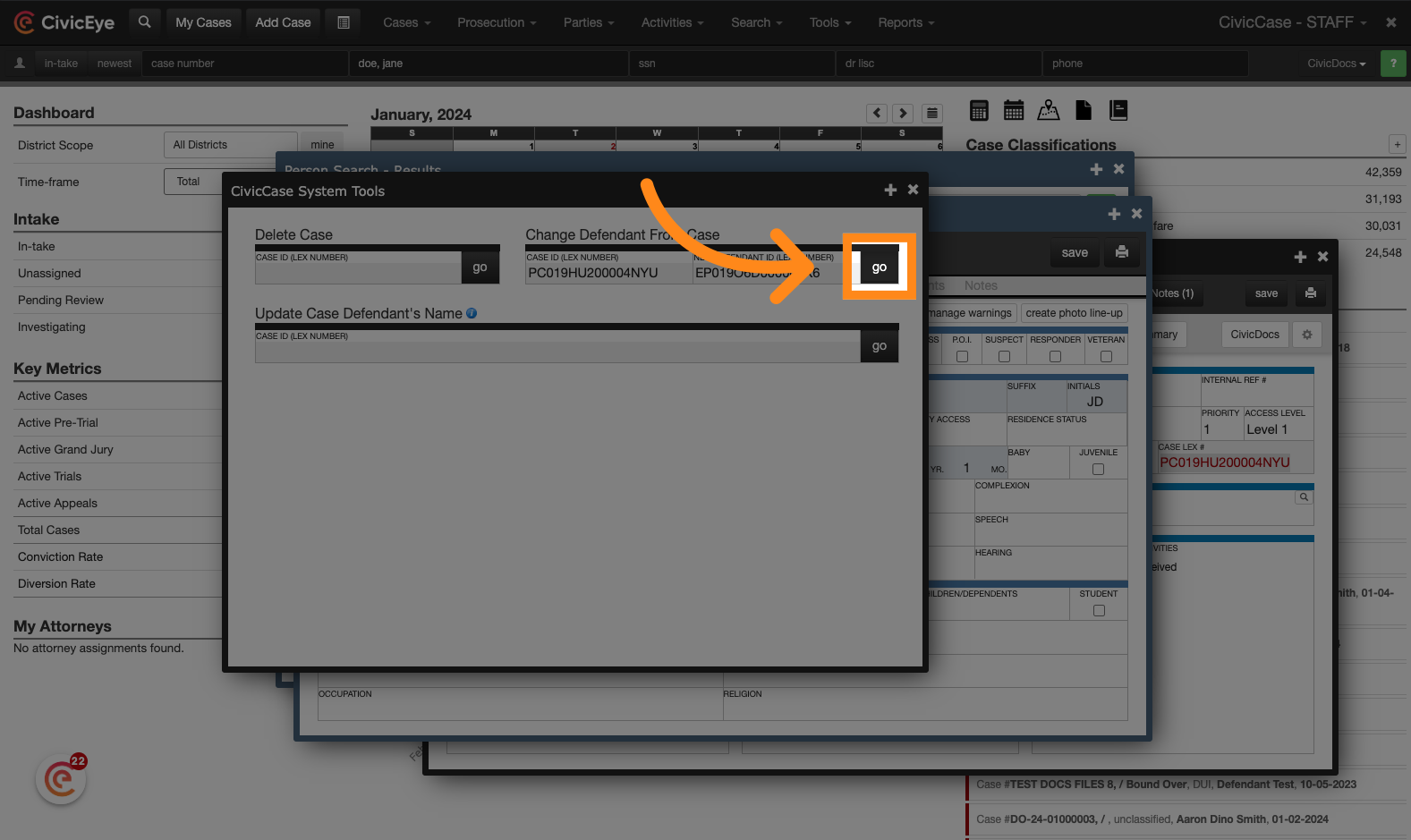The image size is (1411, 840).
Task: Check the P.O.I. checkbox
Action: click(x=962, y=356)
